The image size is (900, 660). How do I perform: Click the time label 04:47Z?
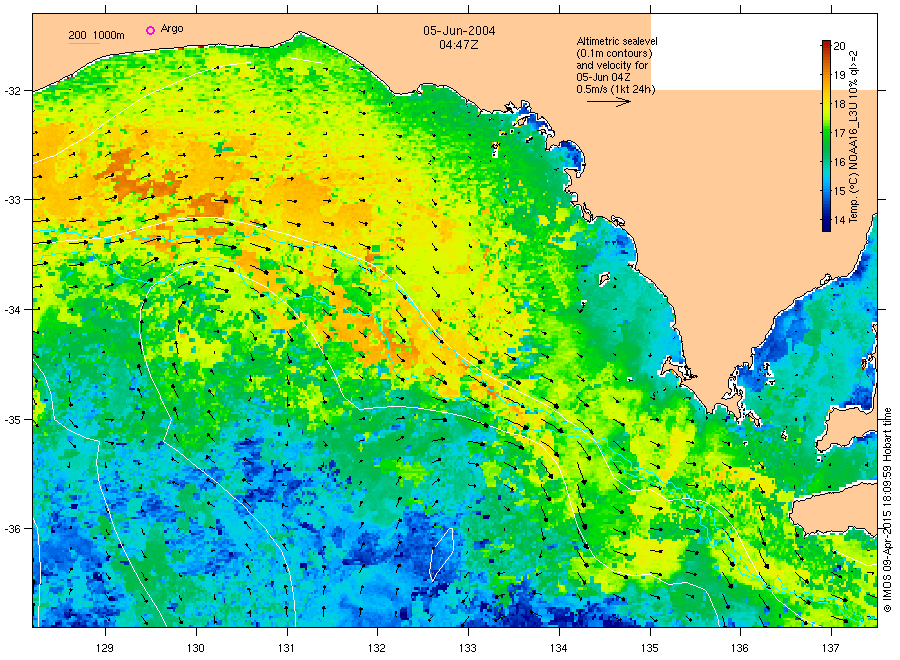pyautogui.click(x=459, y=45)
